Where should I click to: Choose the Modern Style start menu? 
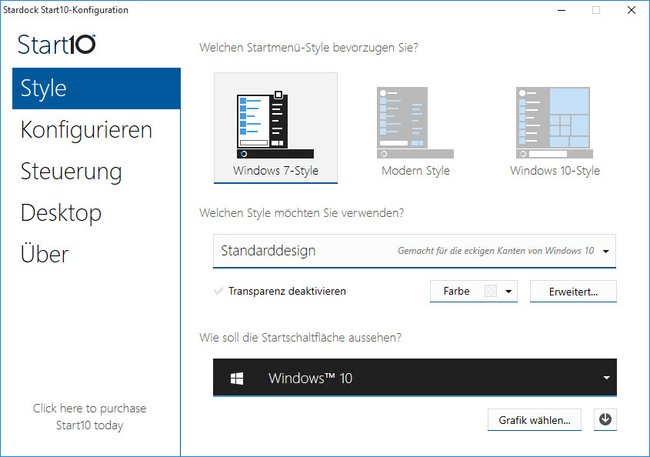415,132
